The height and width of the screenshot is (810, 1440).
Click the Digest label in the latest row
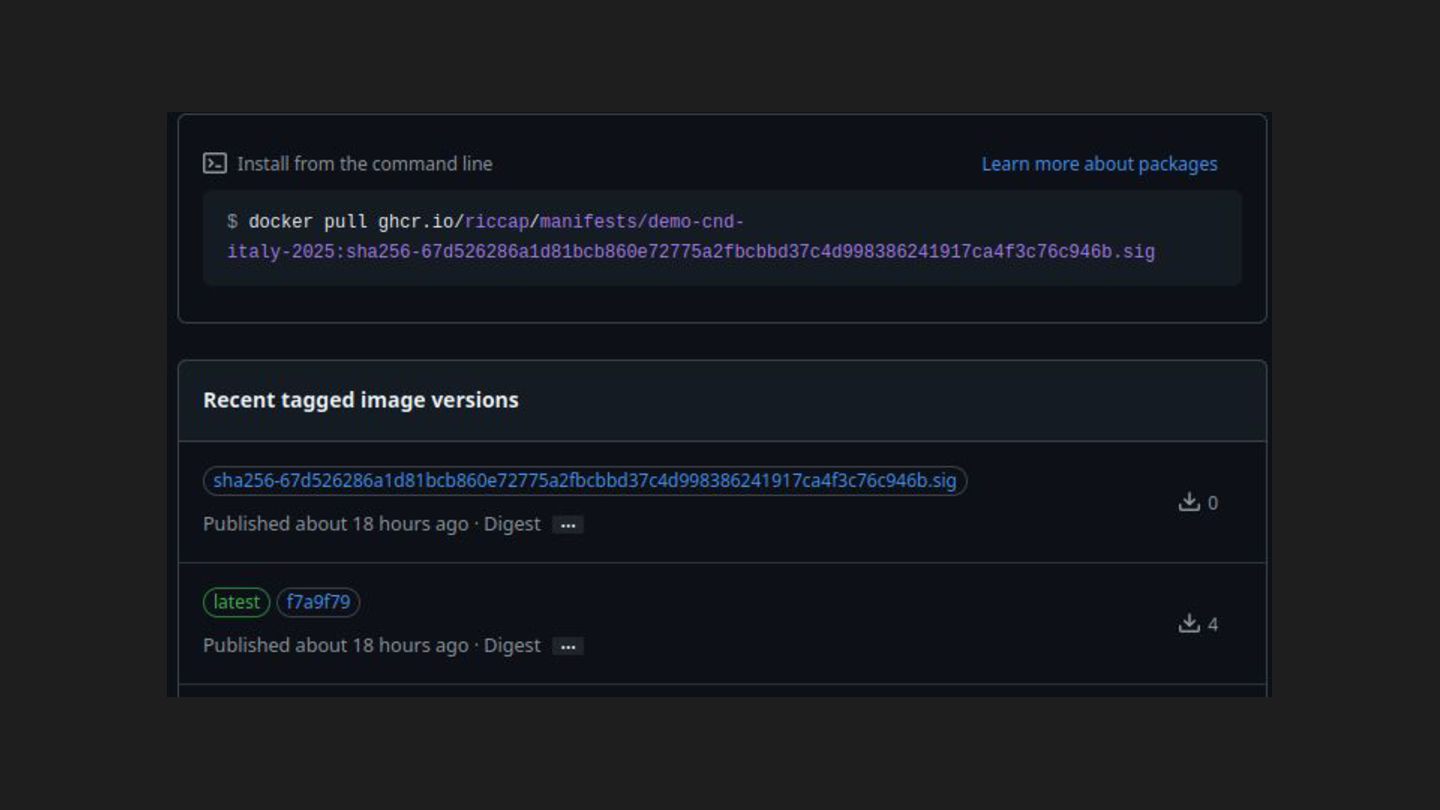[x=512, y=646]
